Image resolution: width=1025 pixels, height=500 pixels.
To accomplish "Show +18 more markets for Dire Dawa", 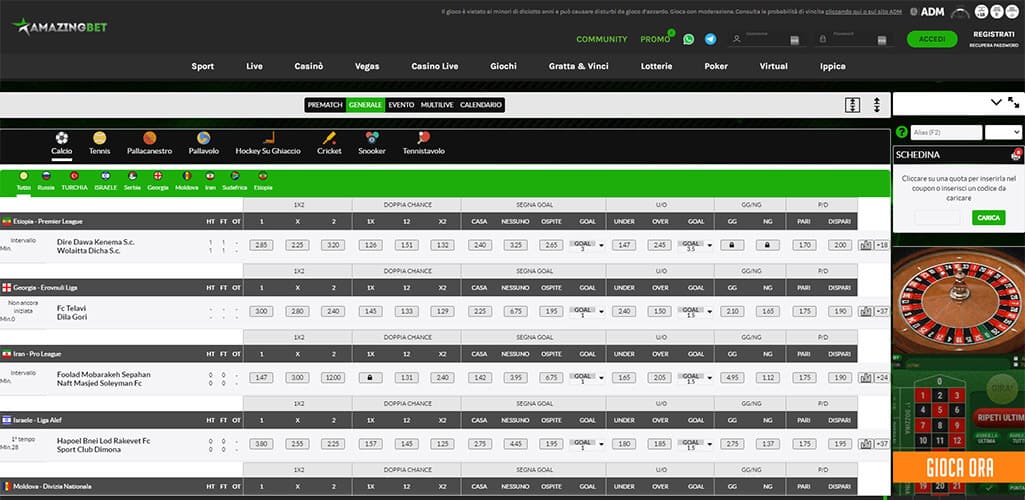I will [x=882, y=245].
